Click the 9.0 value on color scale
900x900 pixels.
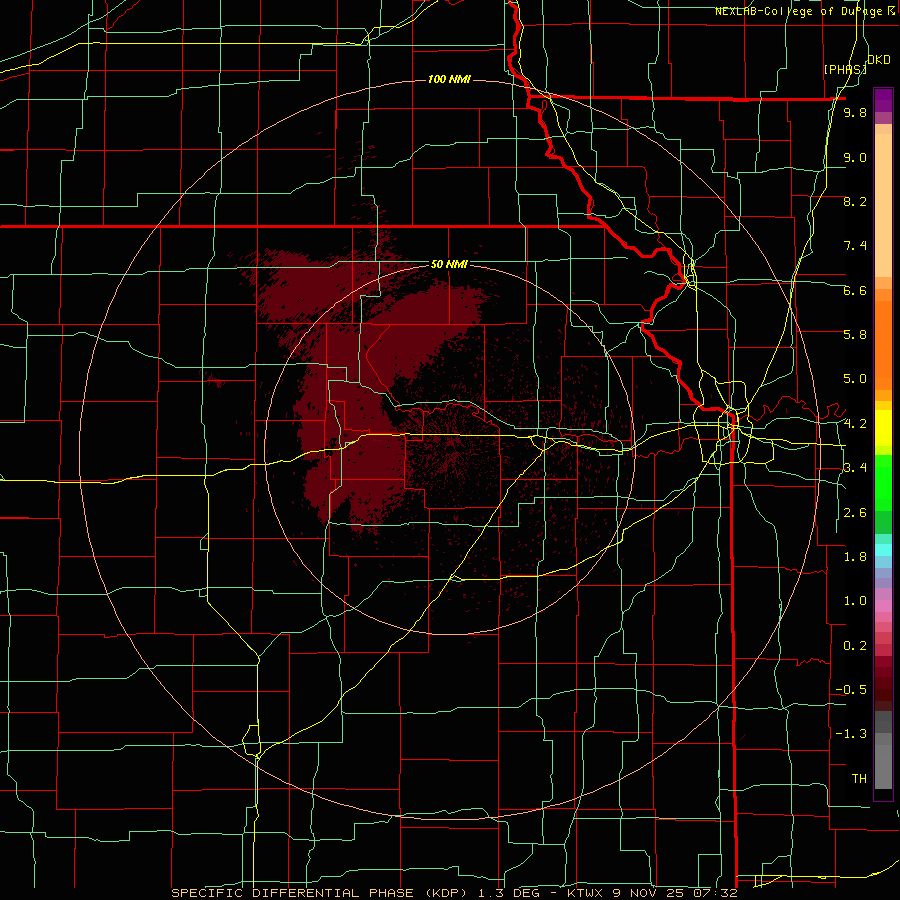point(855,157)
